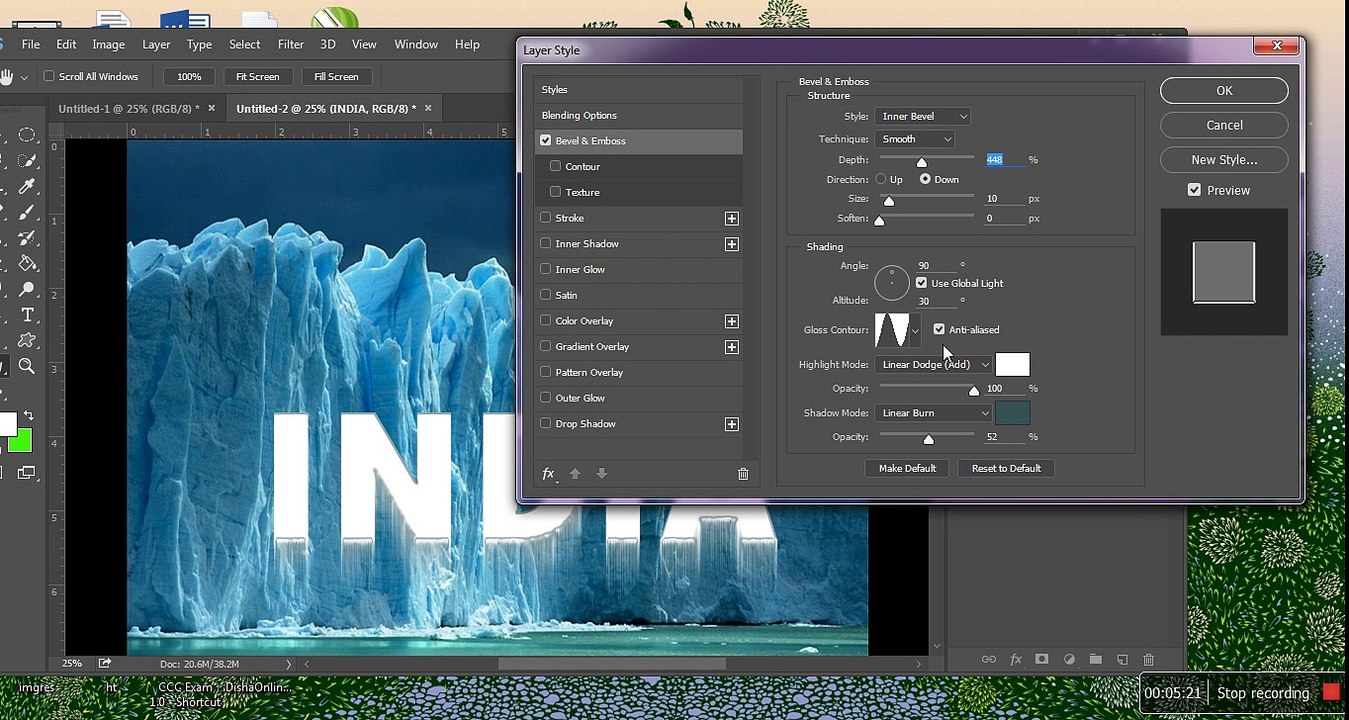Viewport: 1349px width, 720px height.
Task: Pick the Eyedropper tool
Action: [x=27, y=187]
